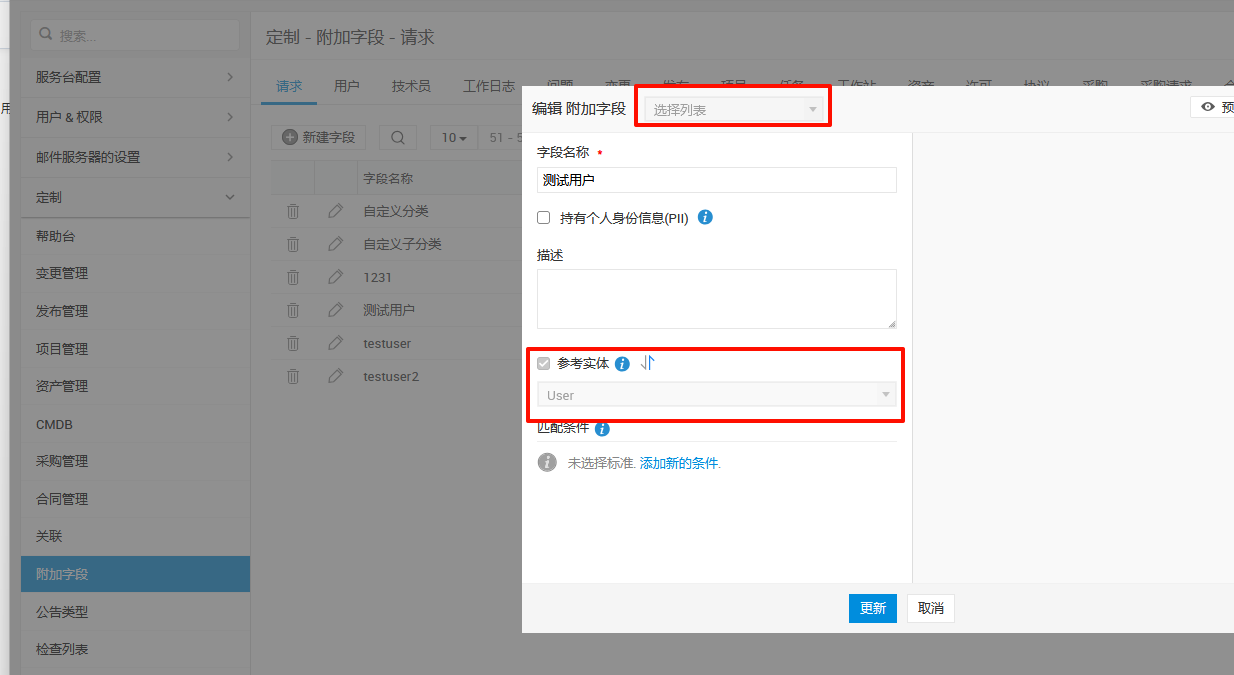Viewport: 1234px width, 675px height.
Task: Open 公告类型 in sidebar
Action: click(135, 611)
